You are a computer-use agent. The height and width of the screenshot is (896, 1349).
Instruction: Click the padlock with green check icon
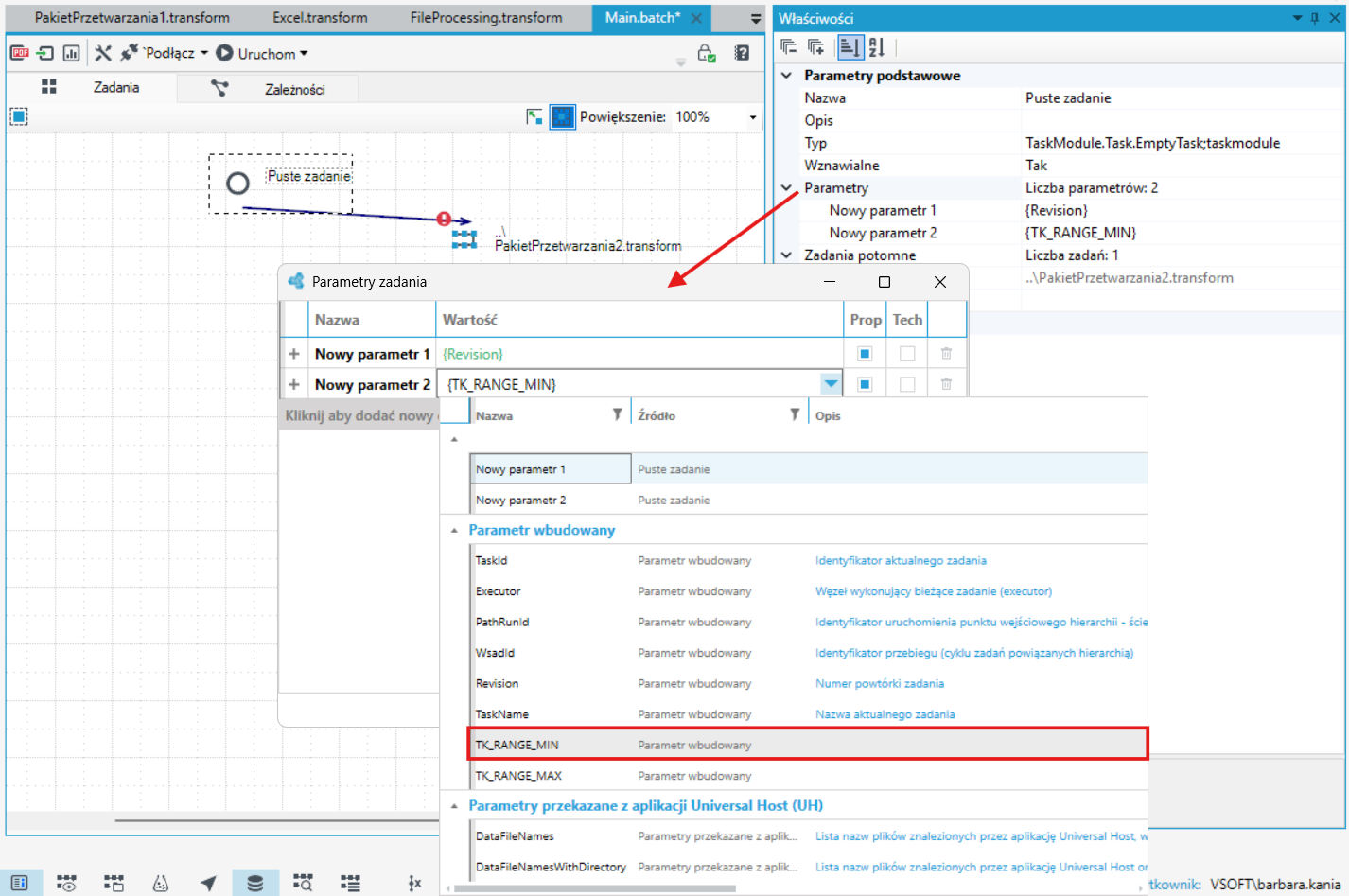(x=707, y=54)
